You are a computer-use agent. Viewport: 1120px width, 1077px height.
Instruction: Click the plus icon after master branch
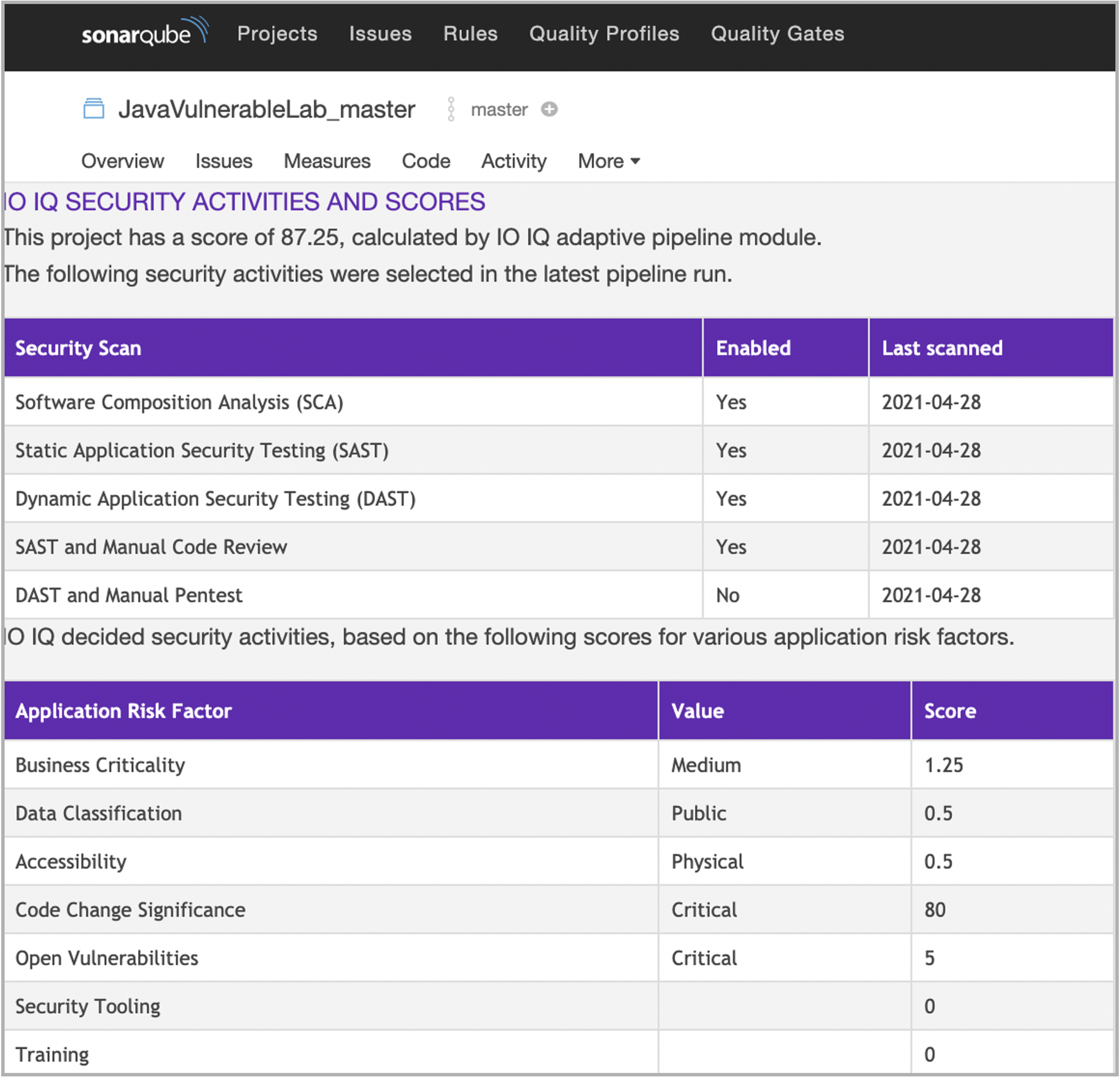tap(549, 109)
